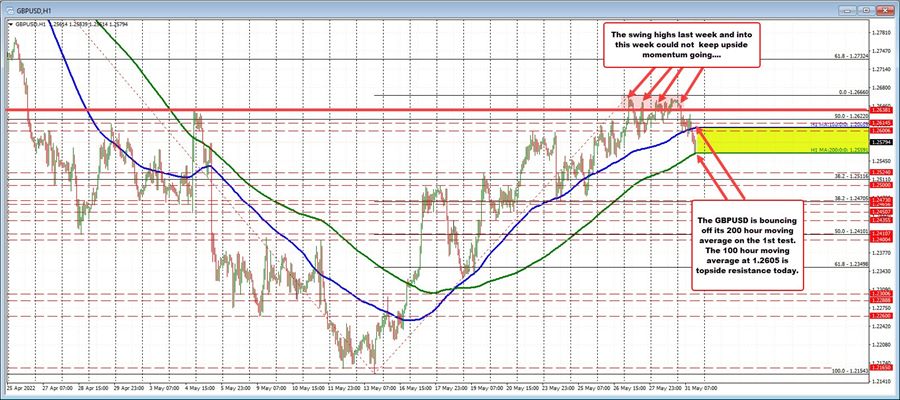Select the 38.2 - 1.25116 Fibonacci level label
The width and height of the screenshot is (900, 400).
point(851,176)
